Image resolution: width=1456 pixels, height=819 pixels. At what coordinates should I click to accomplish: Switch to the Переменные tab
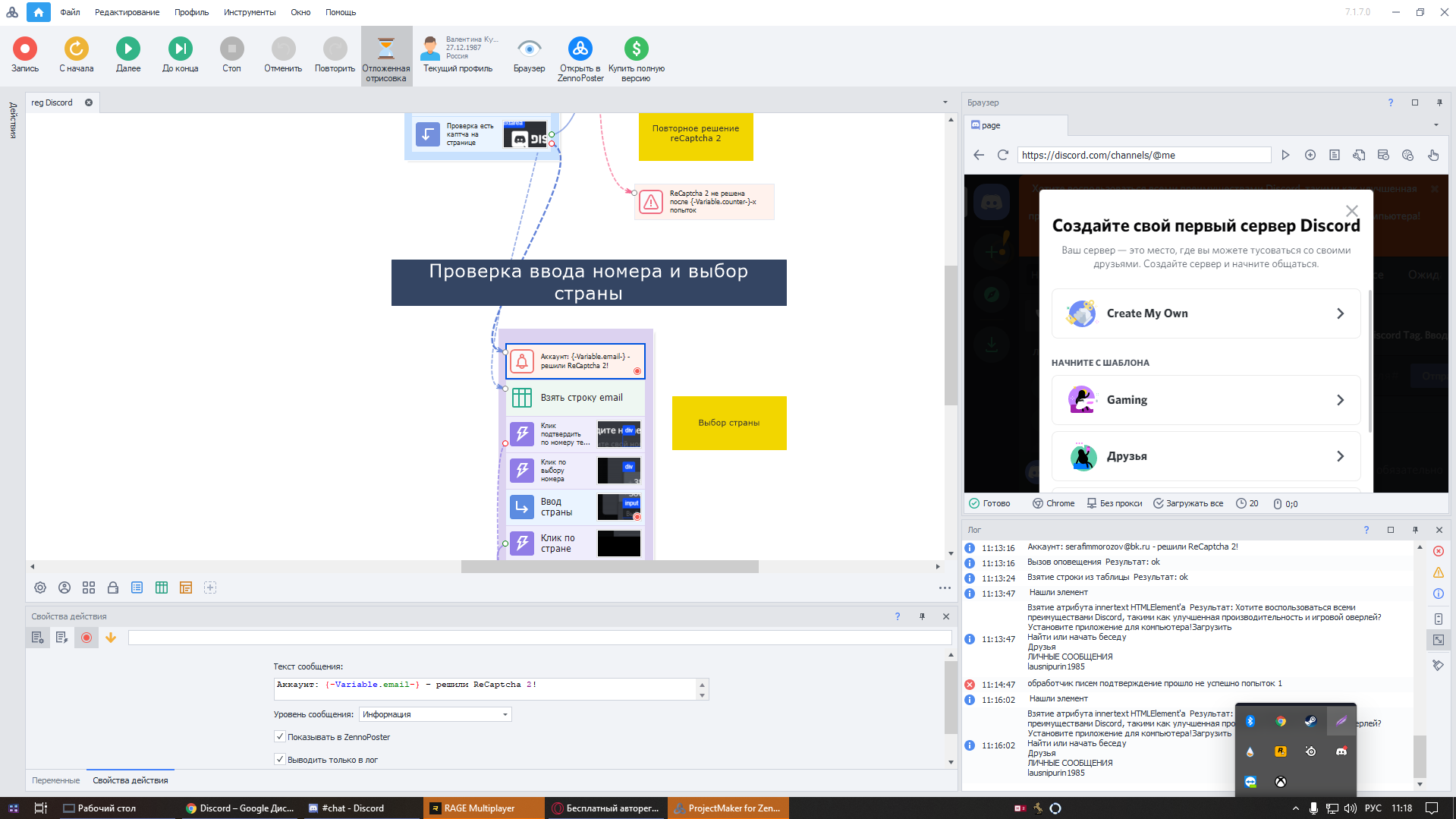point(55,780)
